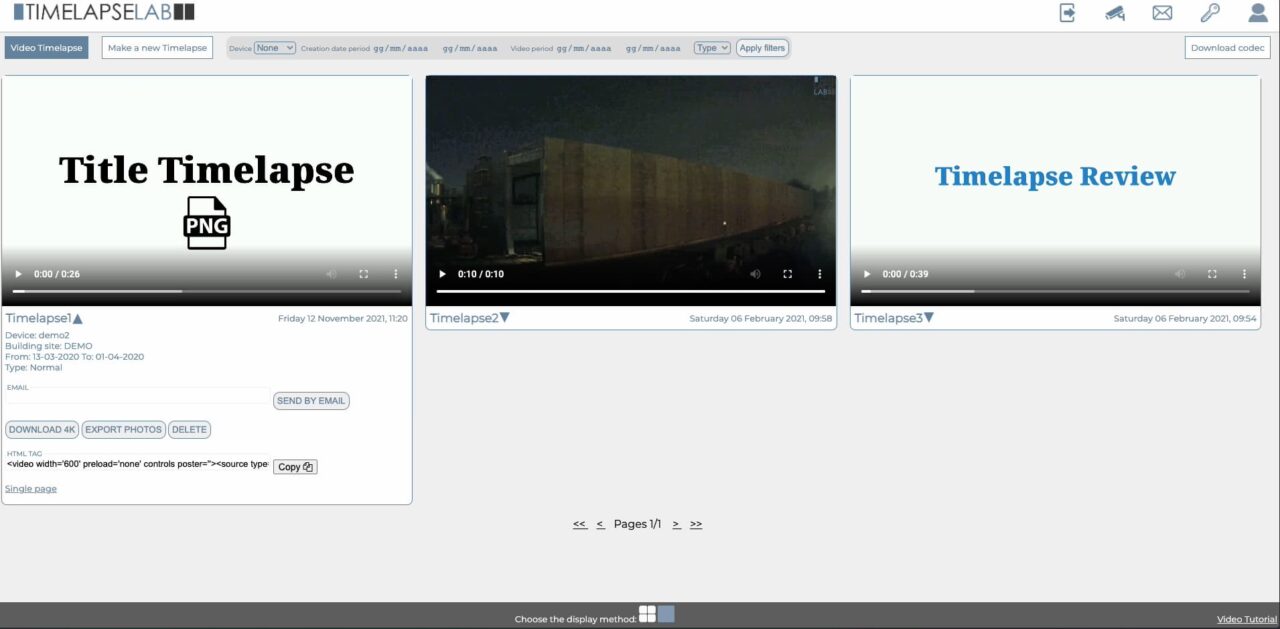
Task: Click 'Saturday 06 February 2021, 09:58' date
Action: [761, 319]
